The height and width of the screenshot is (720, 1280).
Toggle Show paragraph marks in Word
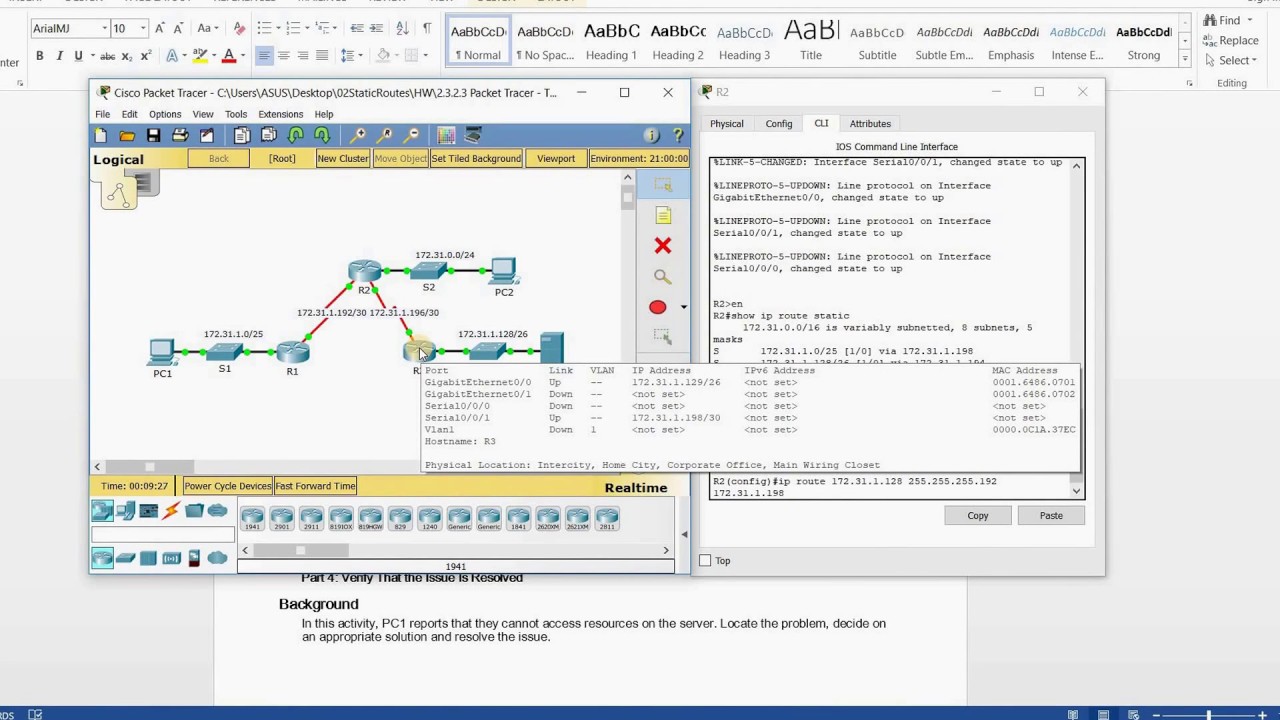tap(427, 28)
